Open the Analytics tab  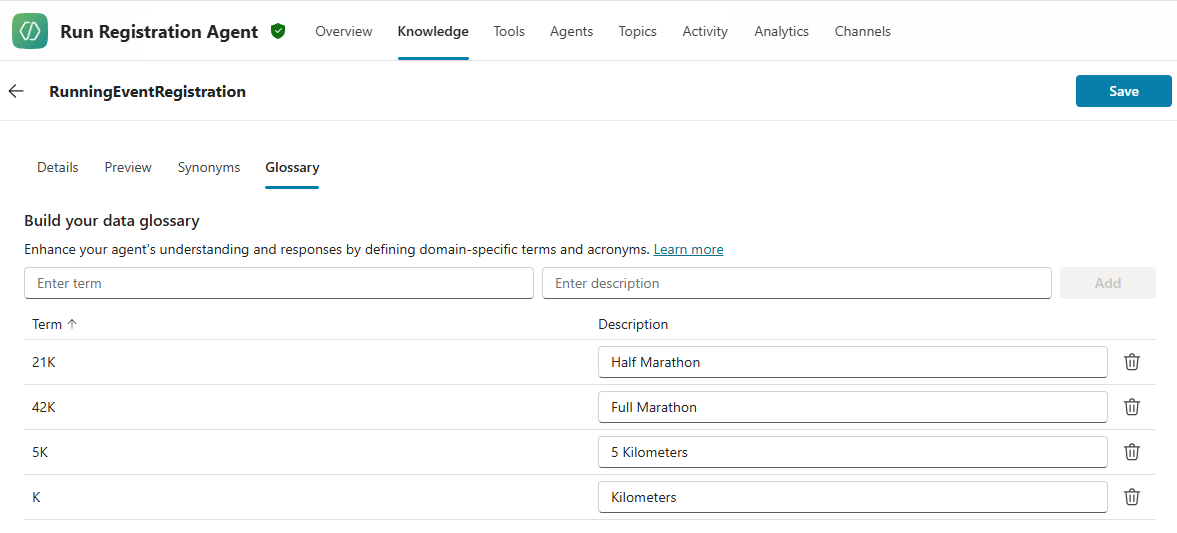coord(781,31)
